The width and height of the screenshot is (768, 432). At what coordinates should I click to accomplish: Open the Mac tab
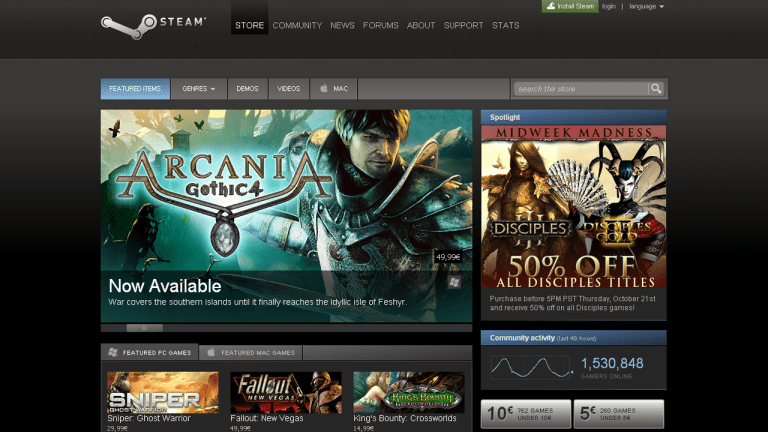(x=334, y=89)
